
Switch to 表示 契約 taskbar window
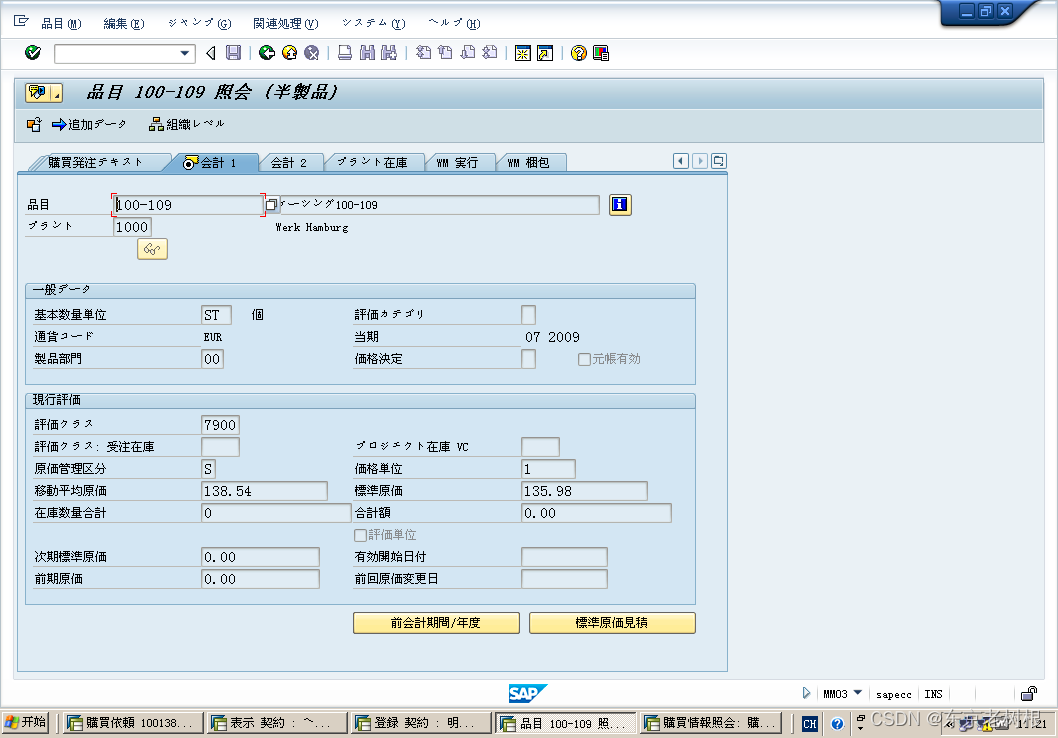coord(277,723)
